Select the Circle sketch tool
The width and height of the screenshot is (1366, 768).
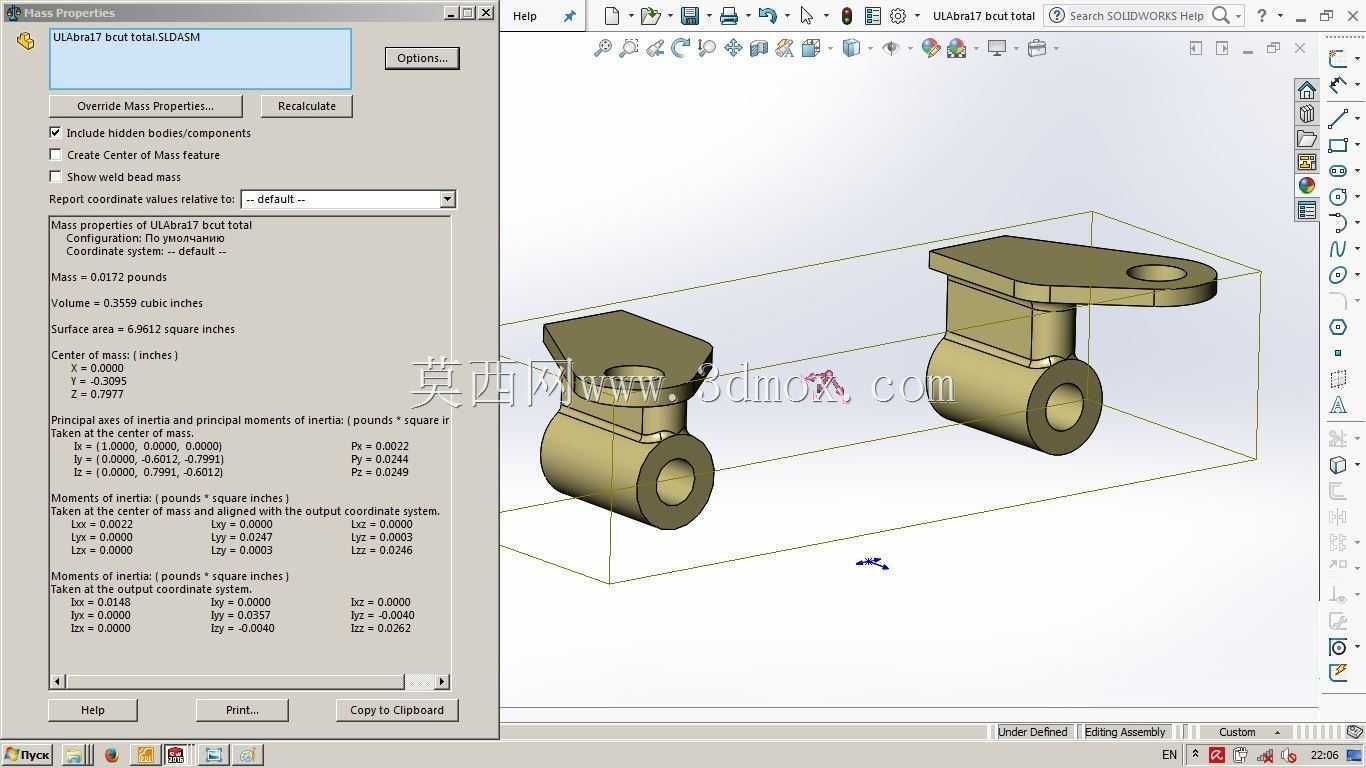pos(1338,197)
